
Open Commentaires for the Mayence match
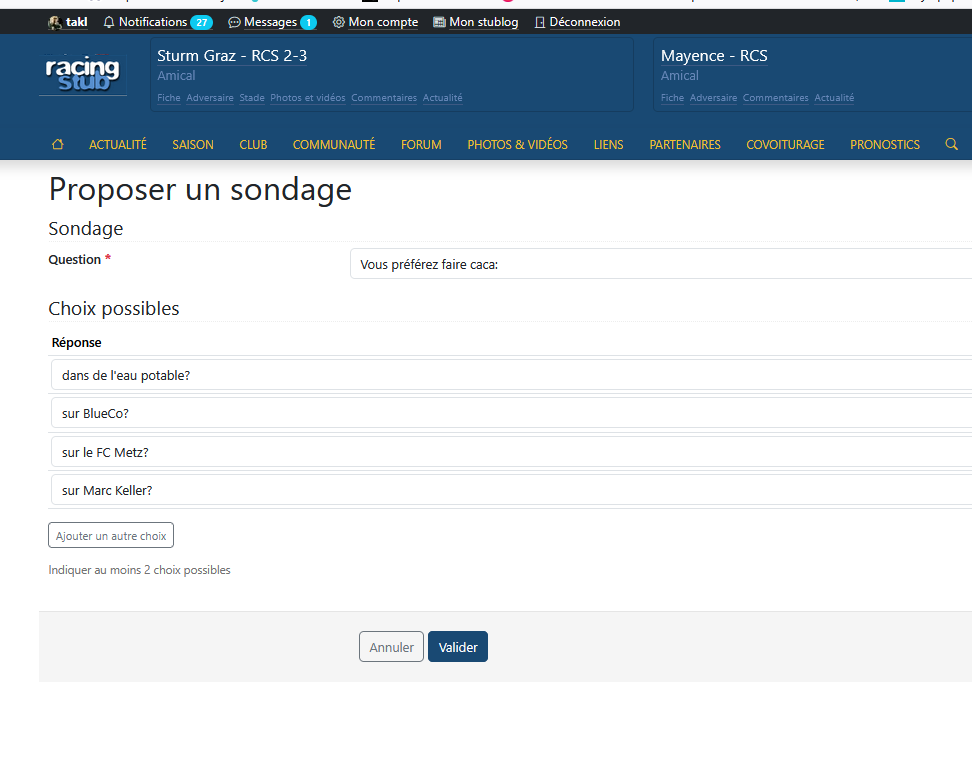[x=775, y=98]
